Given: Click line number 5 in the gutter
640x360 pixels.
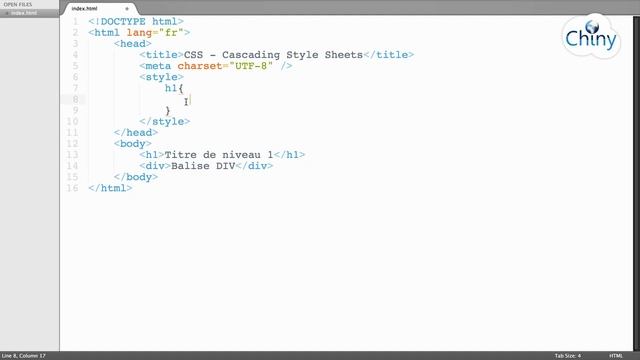Looking at the screenshot, I should pyautogui.click(x=75, y=66).
